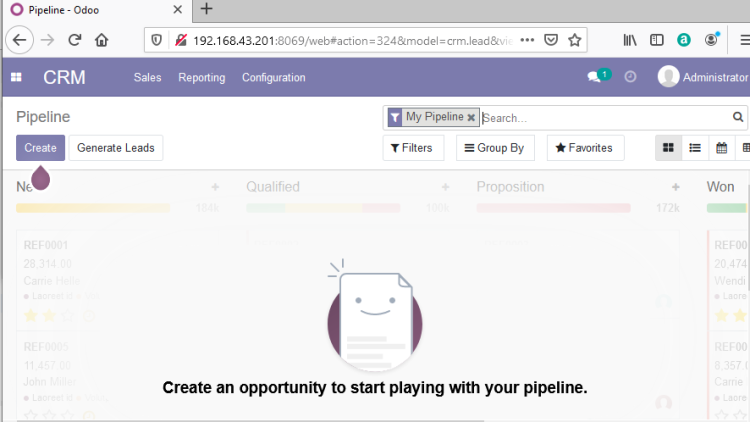Click the green 'a' extension icon
Image resolution: width=750 pixels, height=422 pixels.
tap(684, 40)
